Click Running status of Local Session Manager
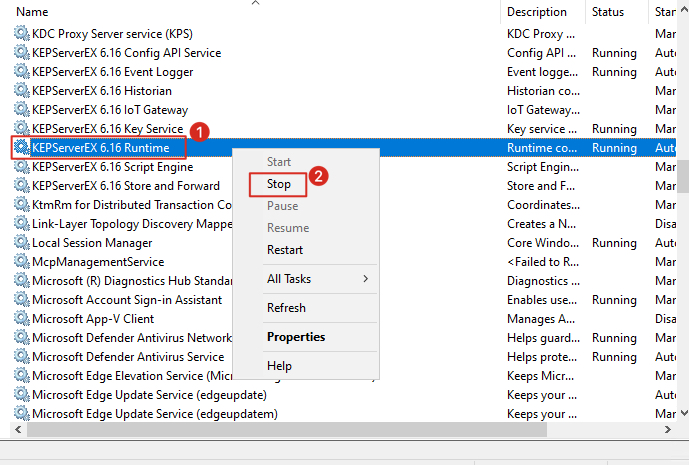The image size is (689, 465). (614, 243)
